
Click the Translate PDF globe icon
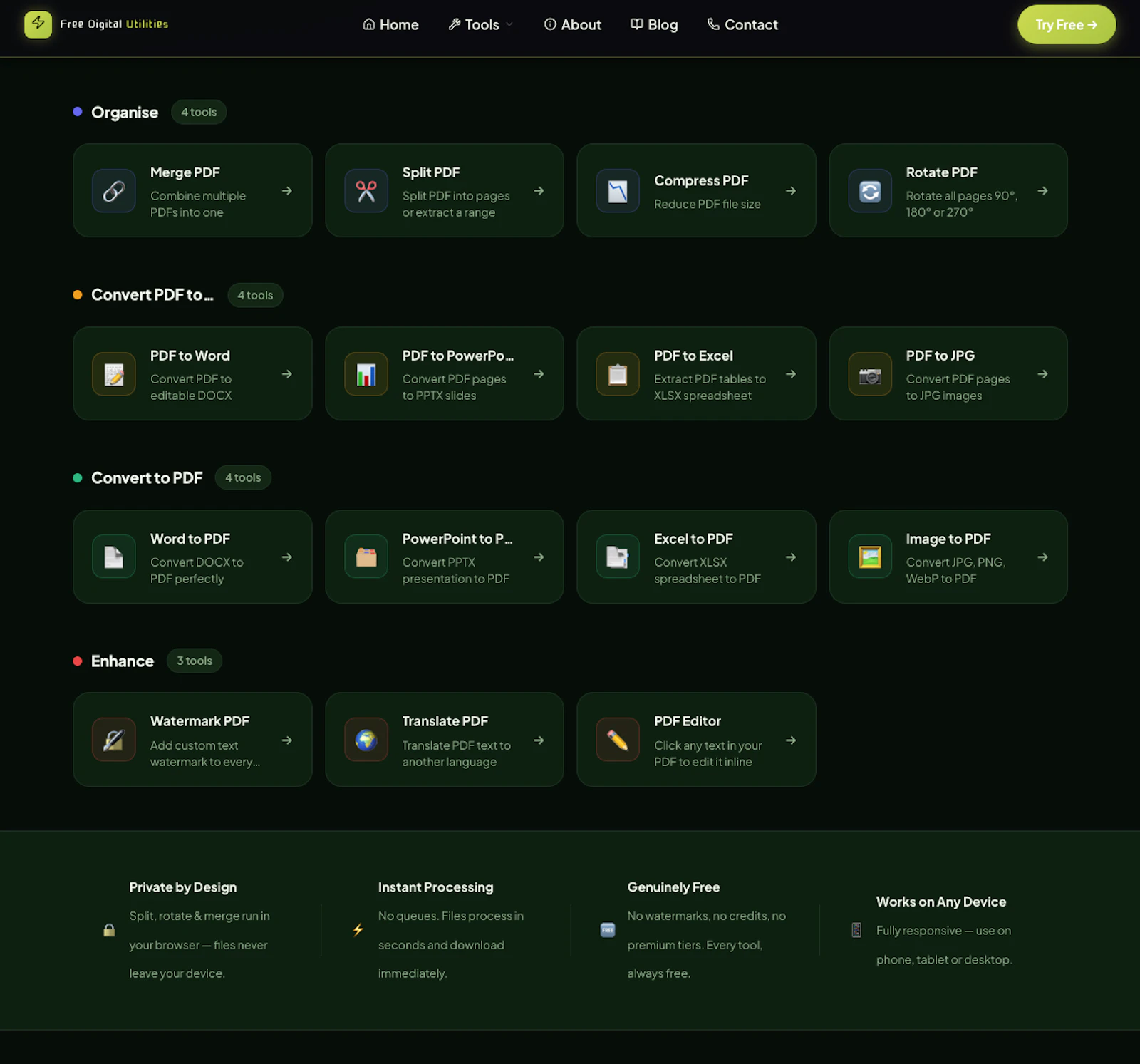[x=366, y=740]
